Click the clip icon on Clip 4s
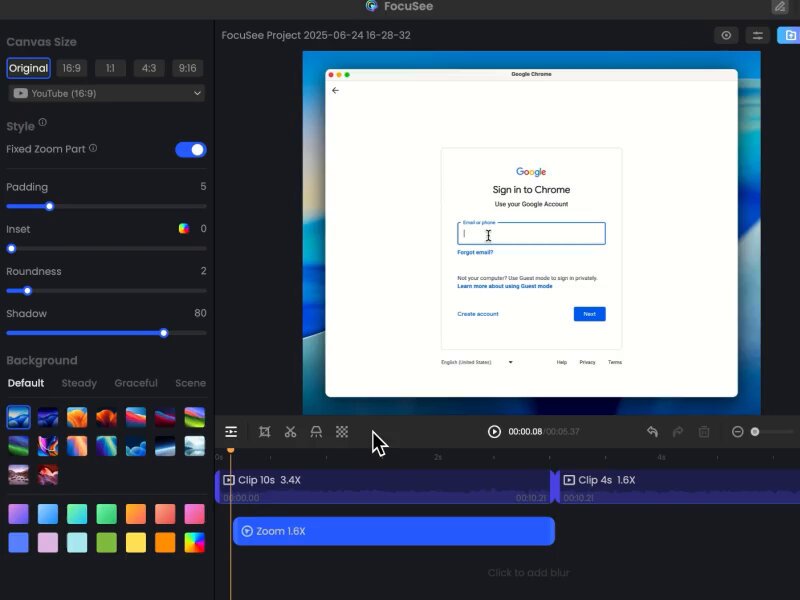The image size is (800, 600). 569,480
